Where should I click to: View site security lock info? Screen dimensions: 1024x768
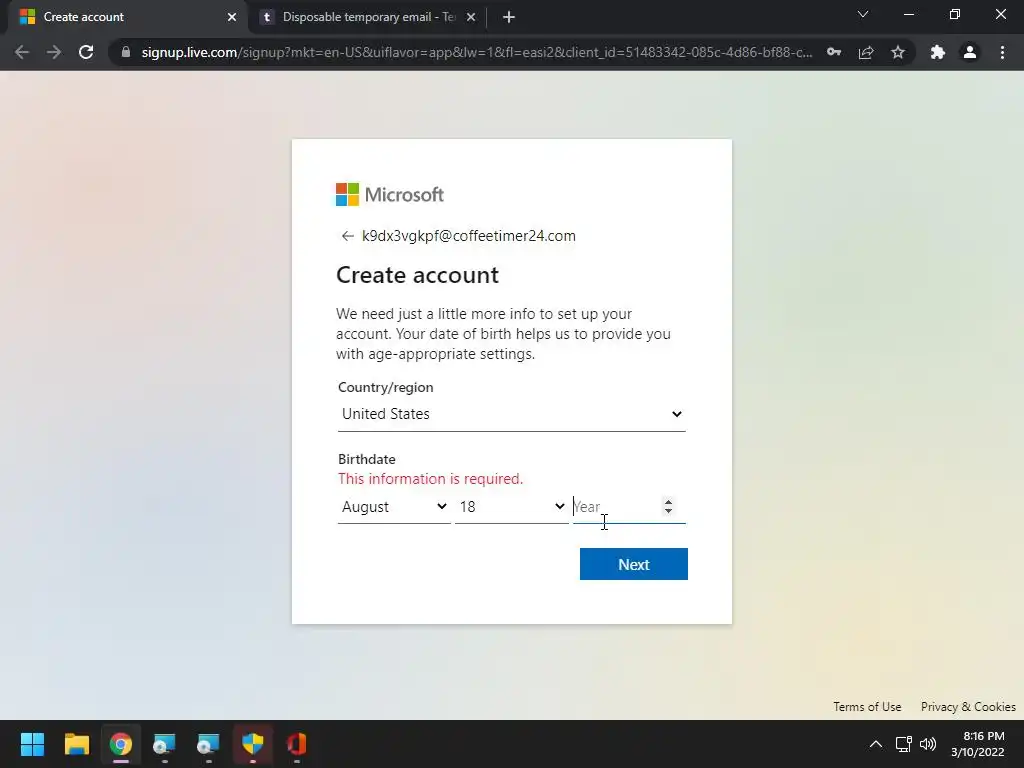tap(126, 52)
